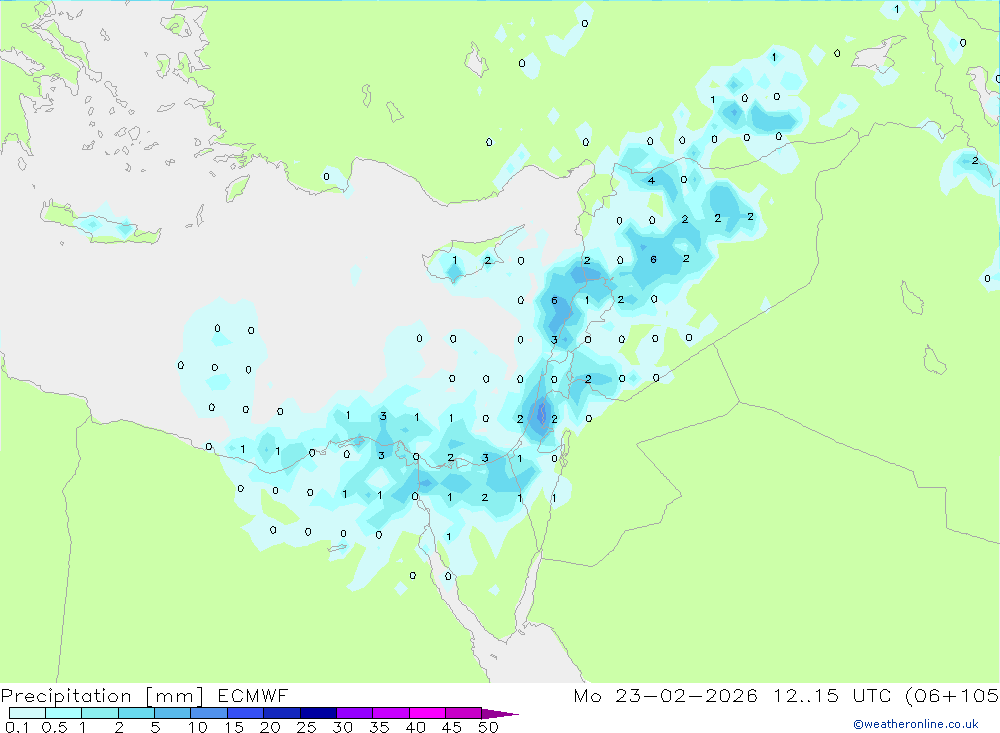Screen dimensions: 1000x733
Task: Click the '25' legend scale label
Action: [x=306, y=727]
